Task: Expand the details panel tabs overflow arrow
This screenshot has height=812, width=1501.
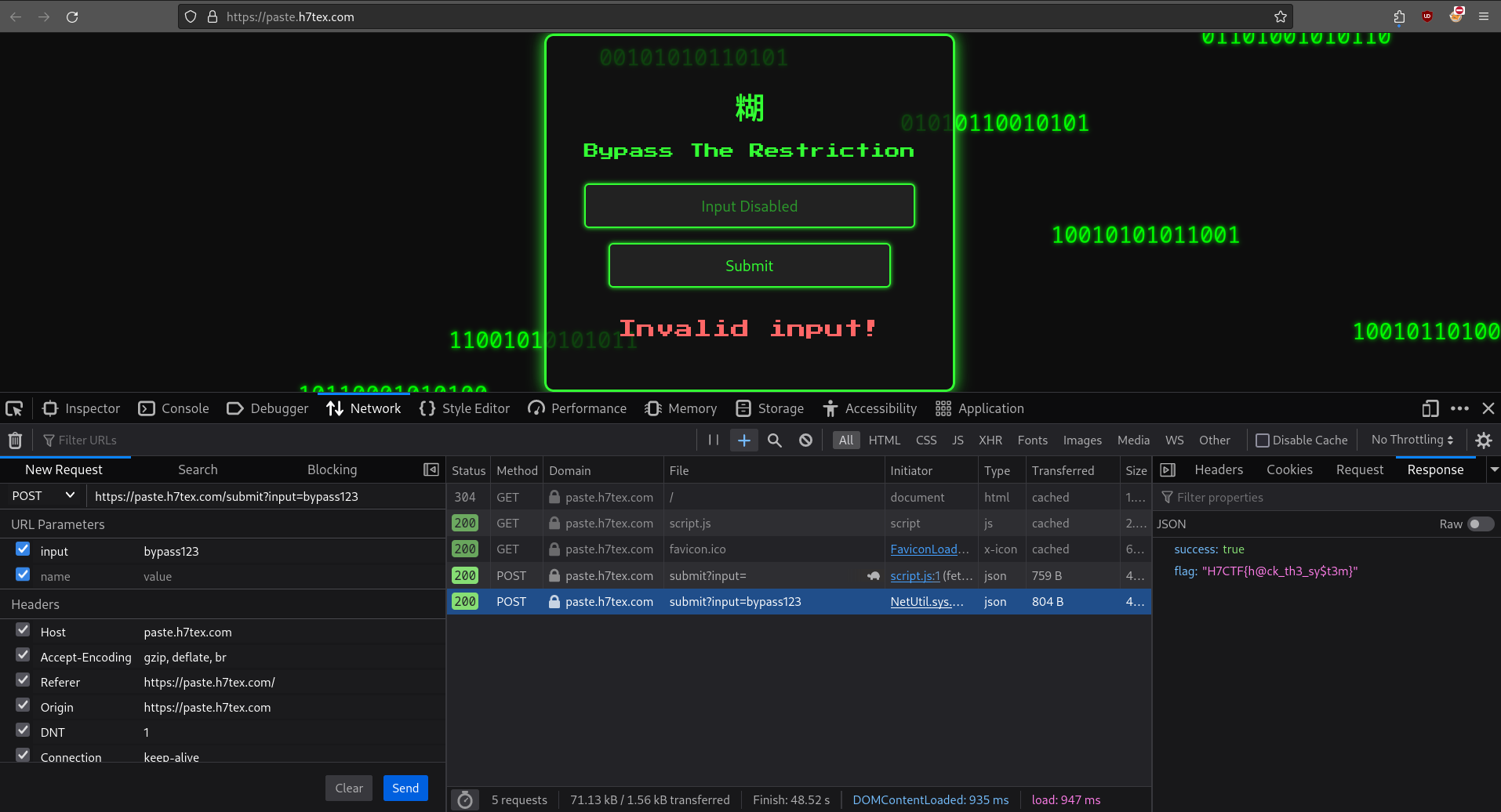Action: point(1494,469)
